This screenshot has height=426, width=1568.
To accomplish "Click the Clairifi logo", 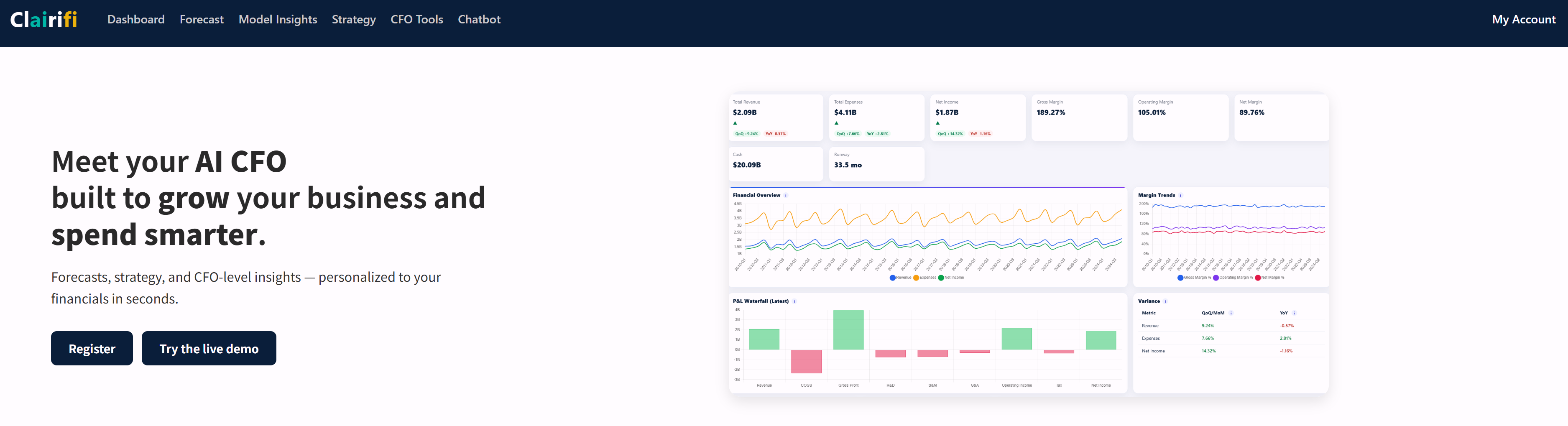I will pos(44,20).
